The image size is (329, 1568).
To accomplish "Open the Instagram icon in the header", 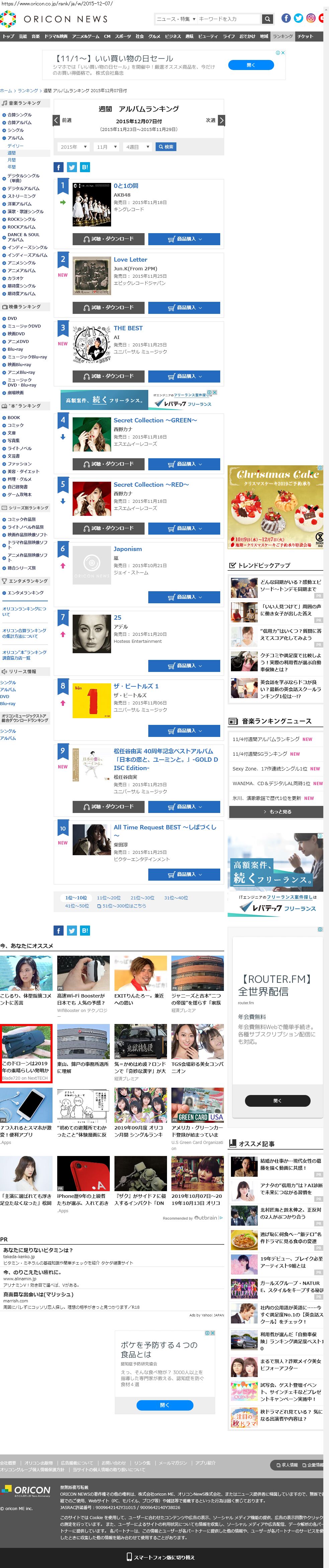I will 311,18.
